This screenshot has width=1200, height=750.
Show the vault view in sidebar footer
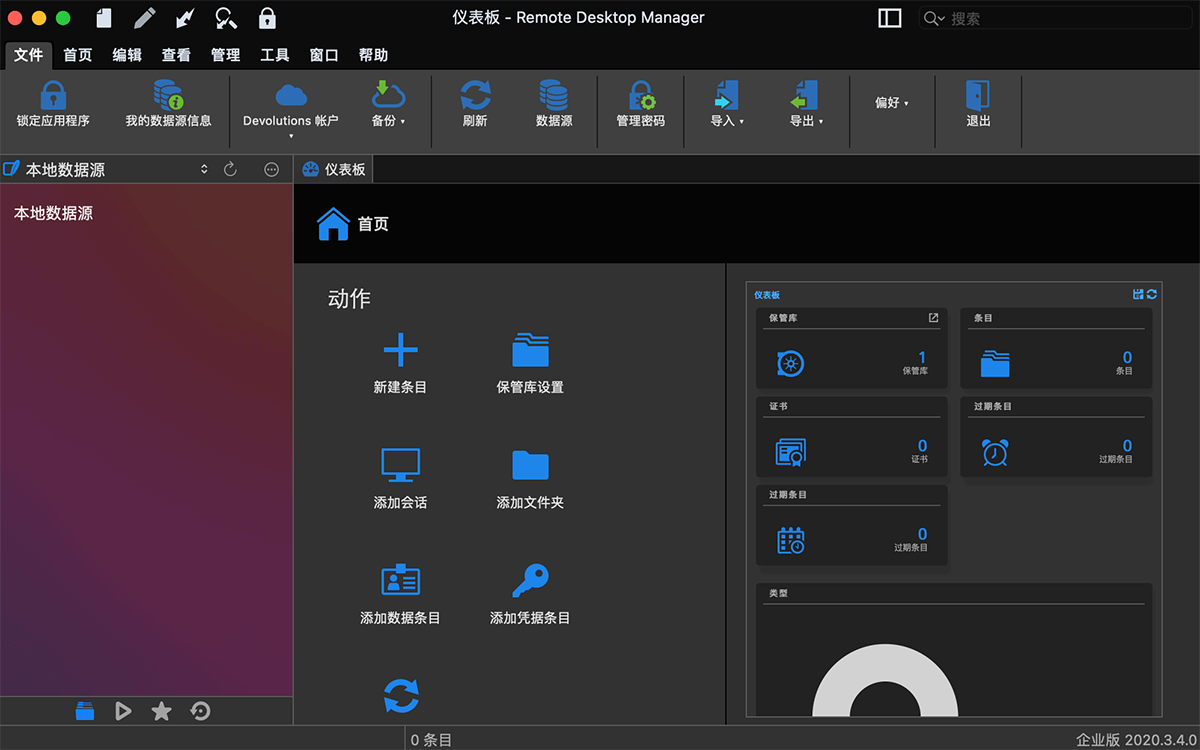[85, 711]
